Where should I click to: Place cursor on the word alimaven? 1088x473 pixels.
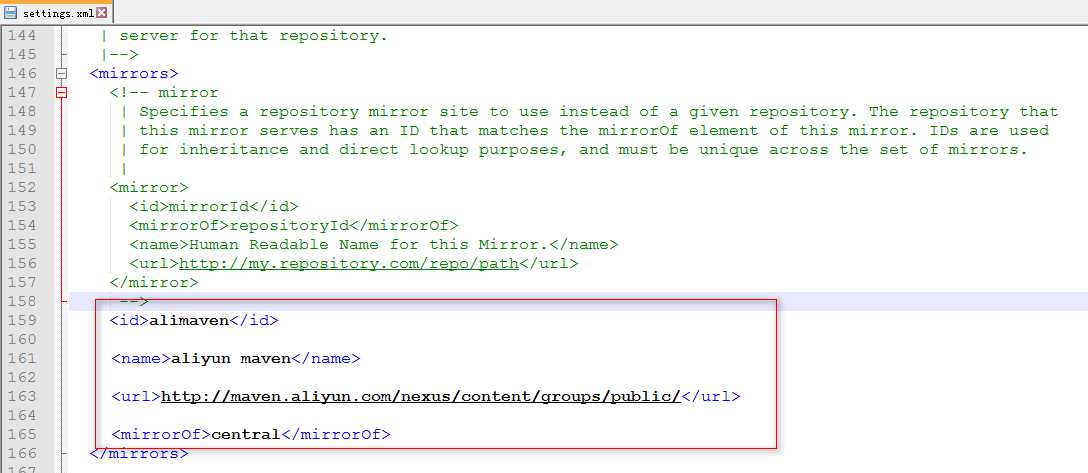189,320
